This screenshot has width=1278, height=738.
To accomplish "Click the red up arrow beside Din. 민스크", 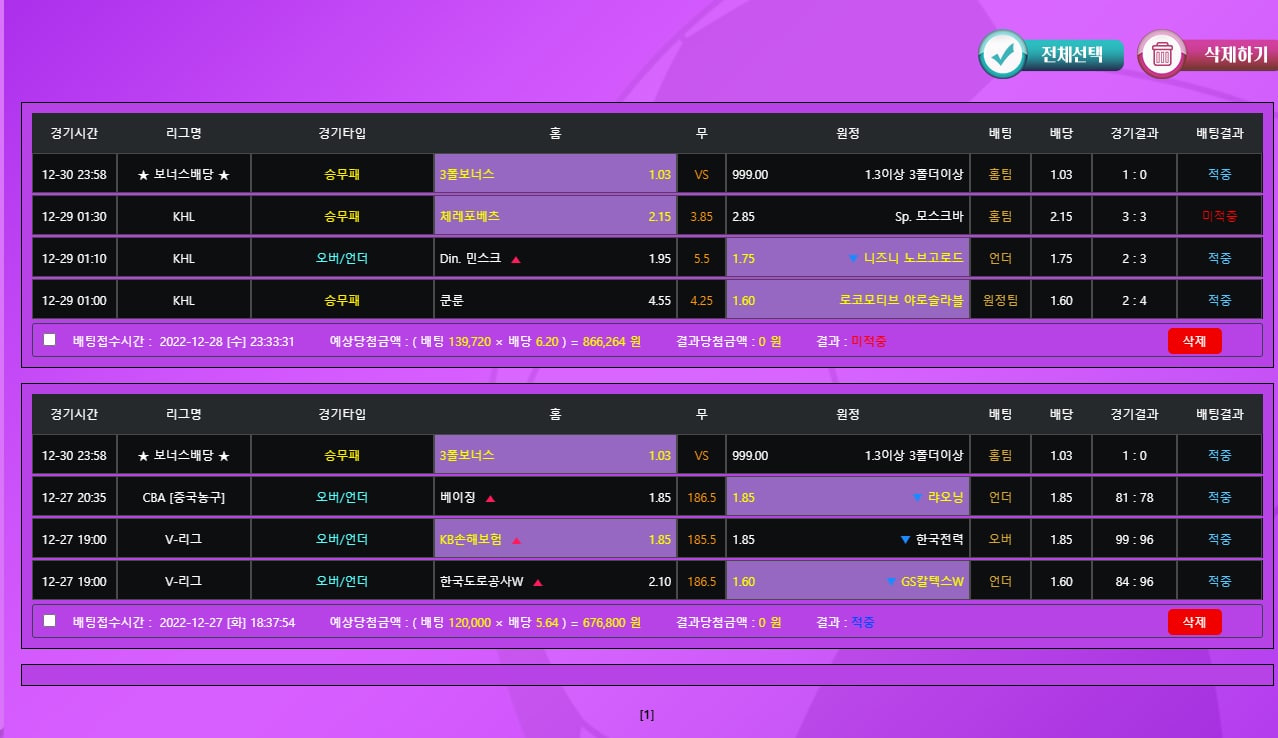I will pyautogui.click(x=516, y=259).
